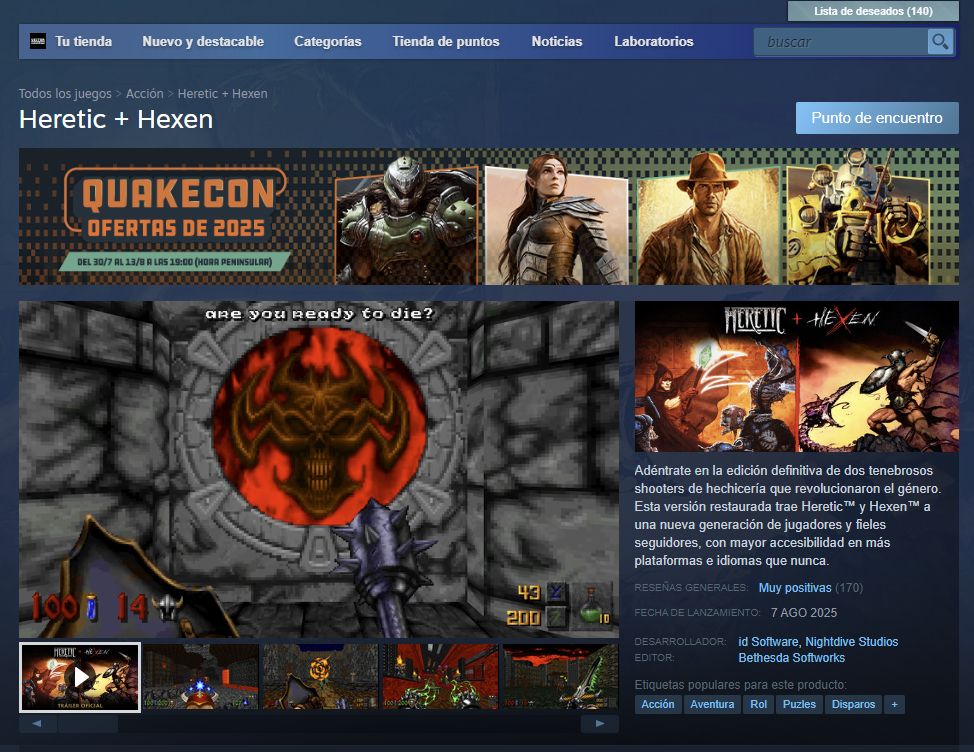Select the Rol tag
The height and width of the screenshot is (752, 974).
[758, 704]
